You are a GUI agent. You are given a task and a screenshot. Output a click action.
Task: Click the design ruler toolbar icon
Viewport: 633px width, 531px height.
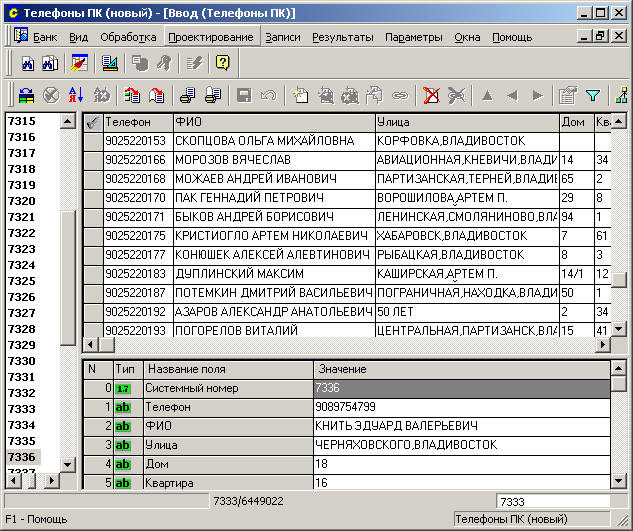point(110,63)
